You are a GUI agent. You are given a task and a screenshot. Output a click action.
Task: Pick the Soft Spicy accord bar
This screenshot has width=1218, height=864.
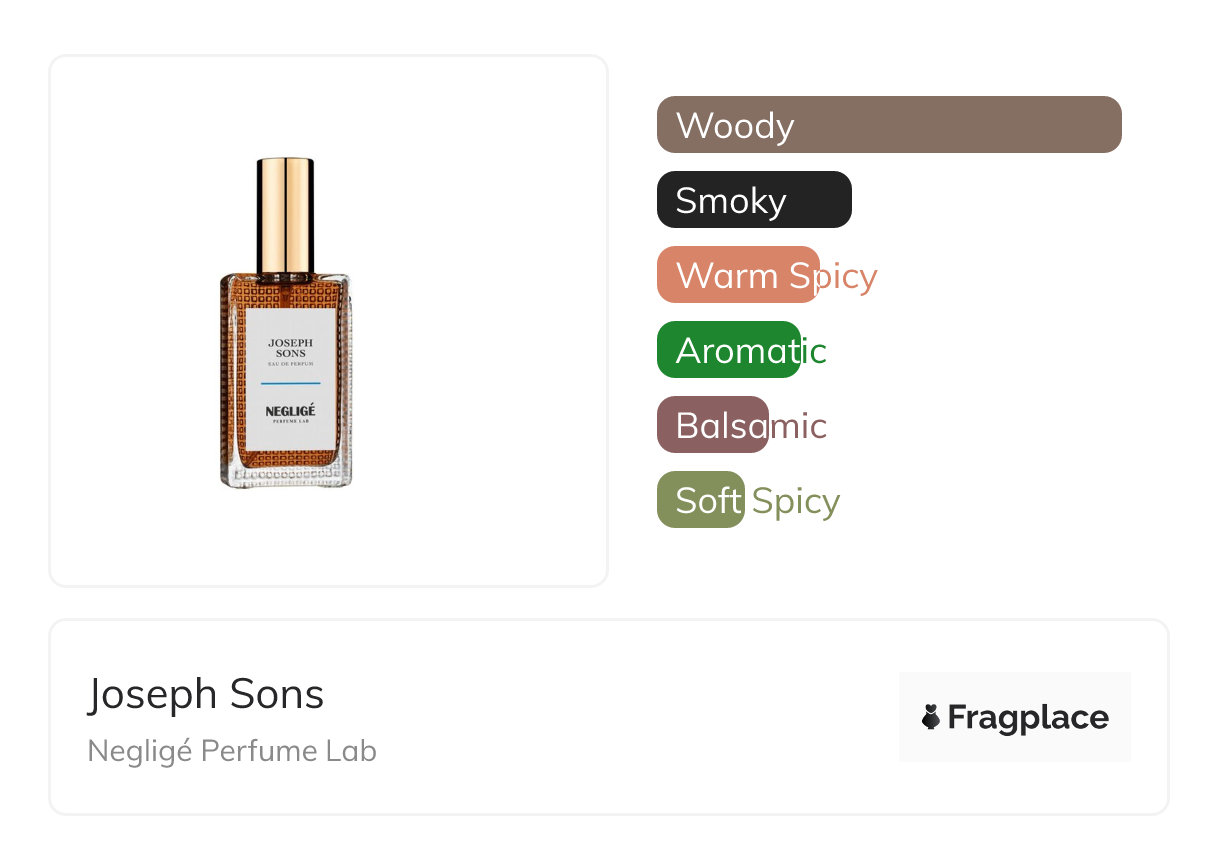[700, 500]
